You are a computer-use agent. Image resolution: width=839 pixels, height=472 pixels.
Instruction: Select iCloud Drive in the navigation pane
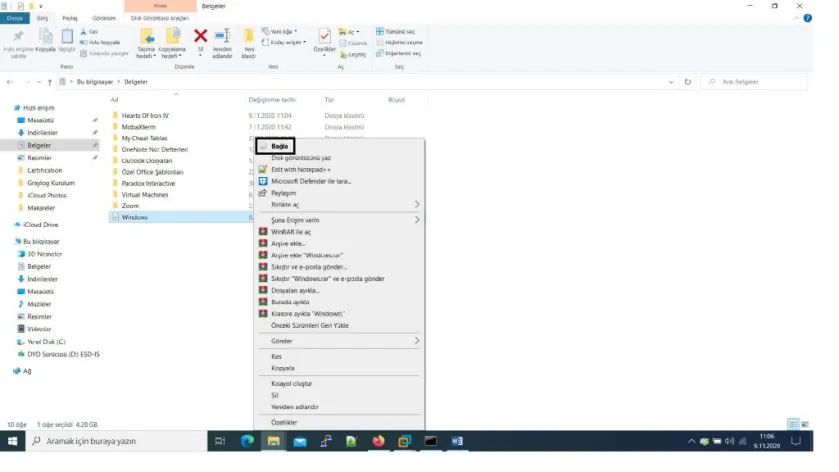(x=40, y=225)
